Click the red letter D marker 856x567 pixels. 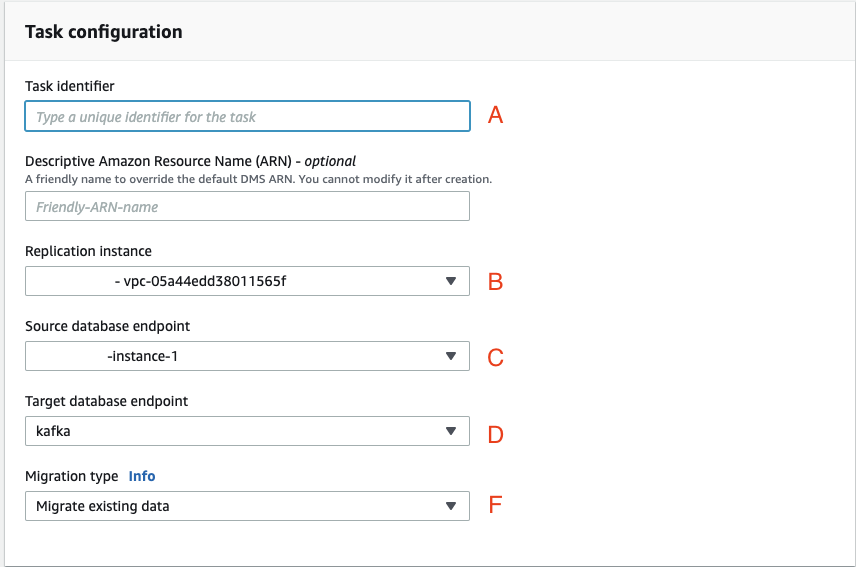(495, 434)
